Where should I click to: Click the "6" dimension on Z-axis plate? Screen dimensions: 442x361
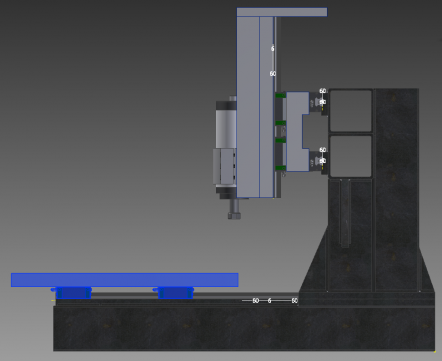point(272,49)
